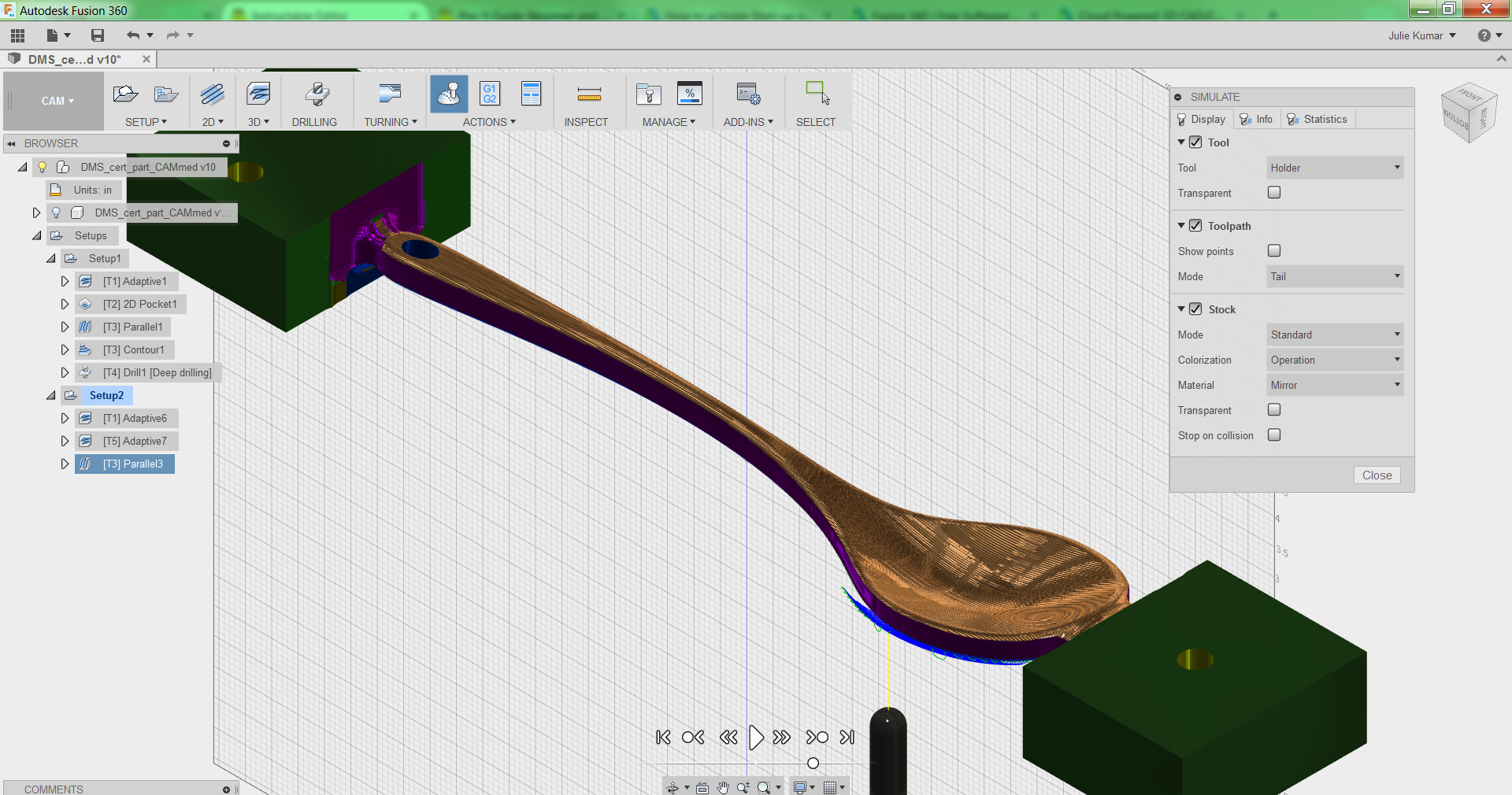Image resolution: width=1512 pixels, height=795 pixels.
Task: Click the Close button in Simulate panel
Action: tap(1377, 475)
